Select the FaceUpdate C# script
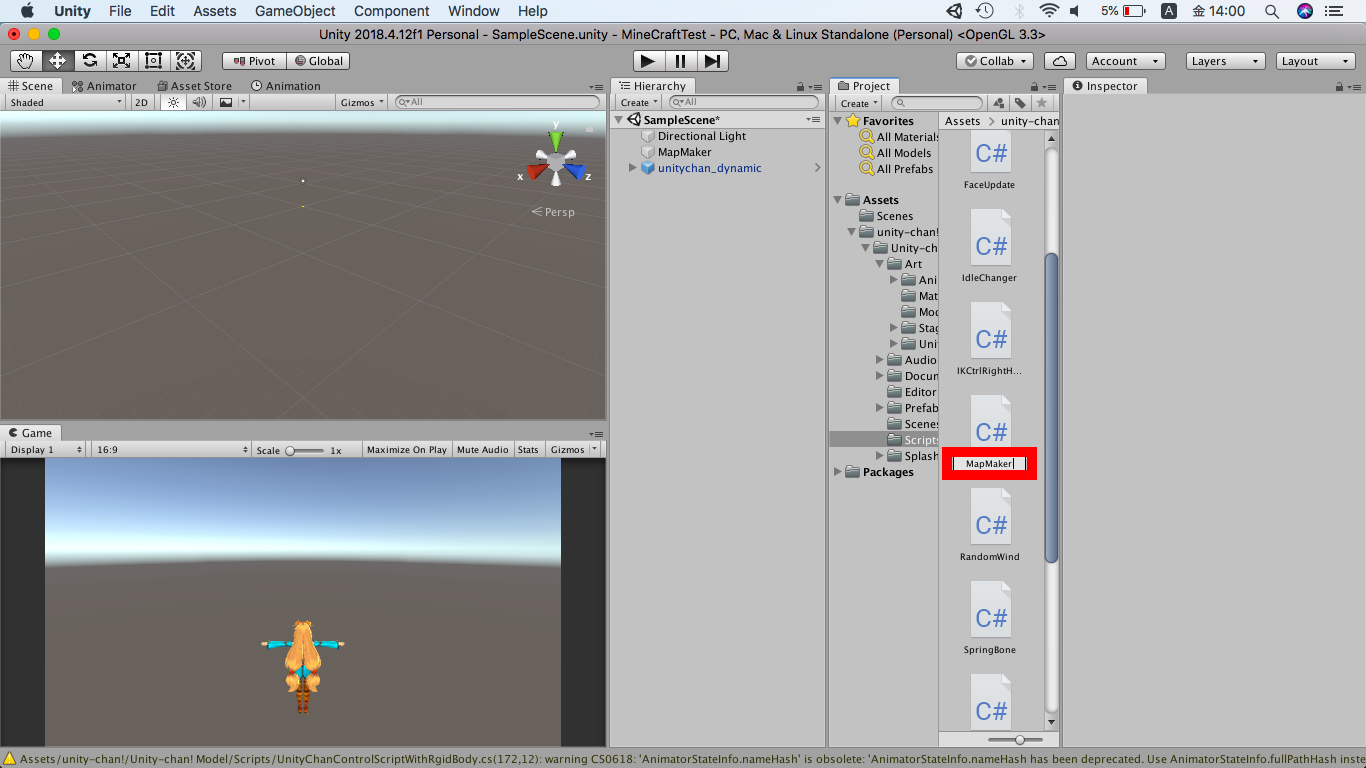1366x768 pixels. pyautogui.click(x=991, y=162)
